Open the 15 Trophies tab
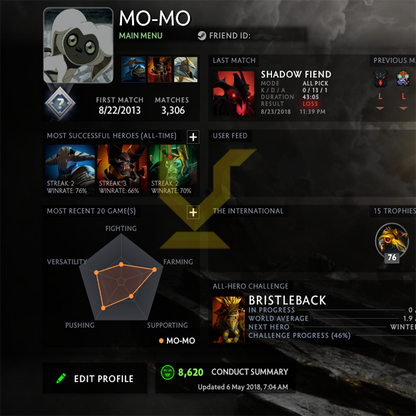Screen dimensions: 416x416 [394, 211]
